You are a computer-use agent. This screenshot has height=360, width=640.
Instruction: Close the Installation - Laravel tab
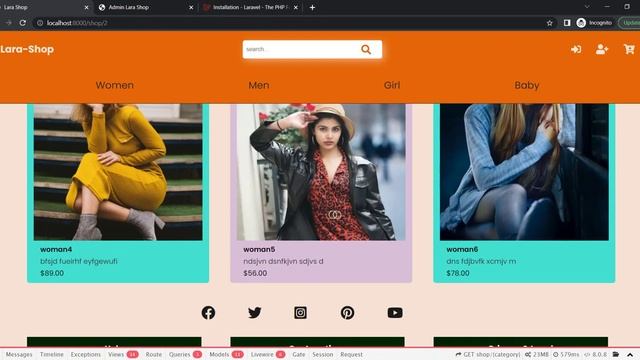click(x=296, y=7)
